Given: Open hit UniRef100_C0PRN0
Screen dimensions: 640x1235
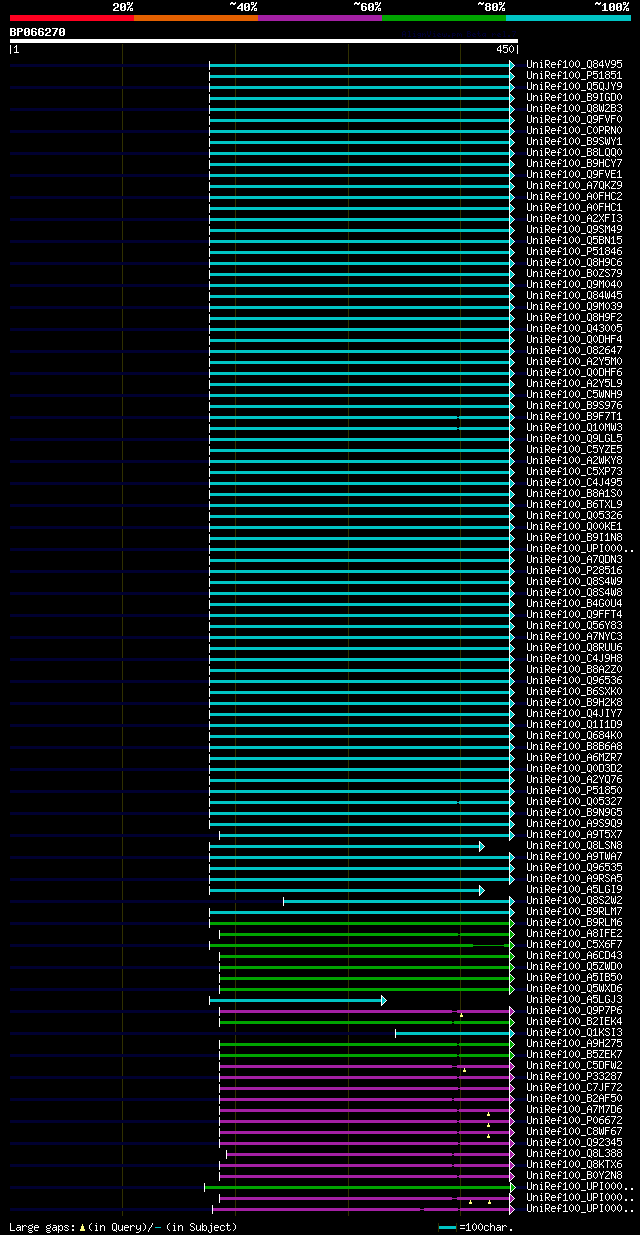Looking at the screenshot, I should tap(574, 130).
